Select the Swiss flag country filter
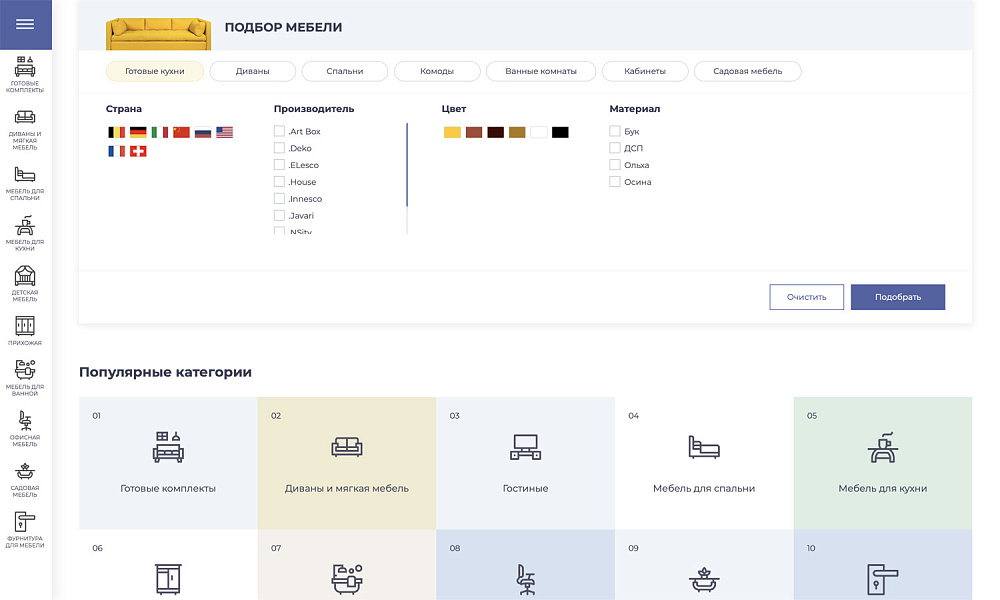 [x=138, y=151]
